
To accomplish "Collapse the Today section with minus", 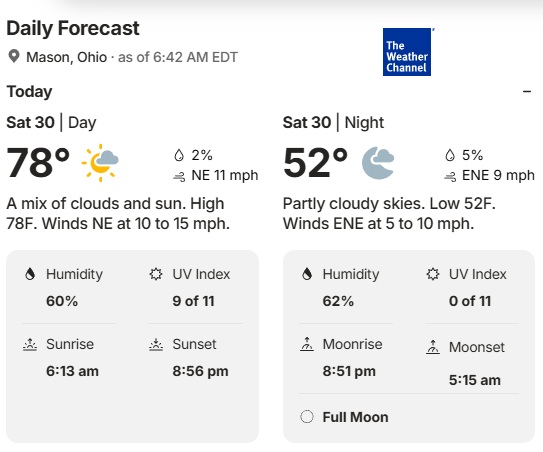I will click(527, 91).
